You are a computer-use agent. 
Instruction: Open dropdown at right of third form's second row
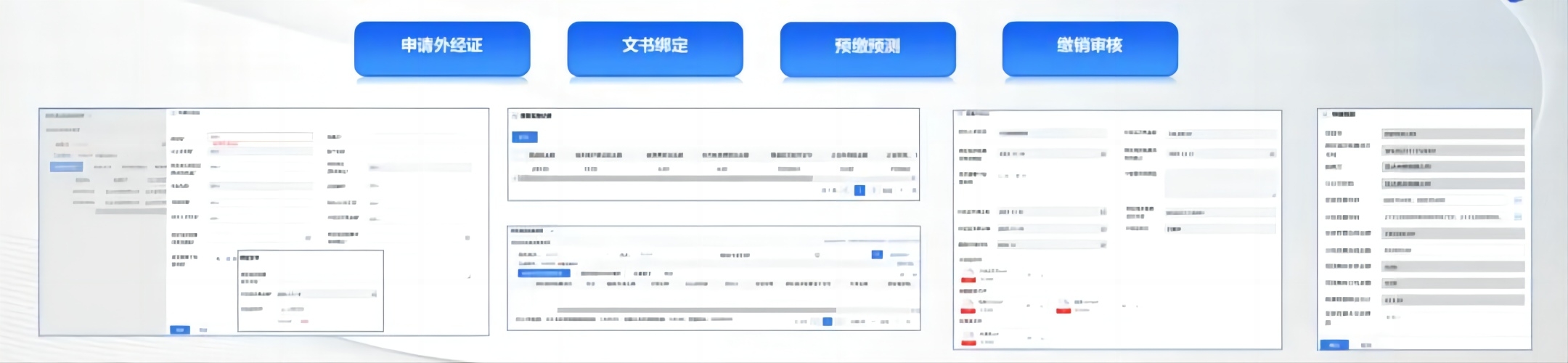click(1271, 154)
